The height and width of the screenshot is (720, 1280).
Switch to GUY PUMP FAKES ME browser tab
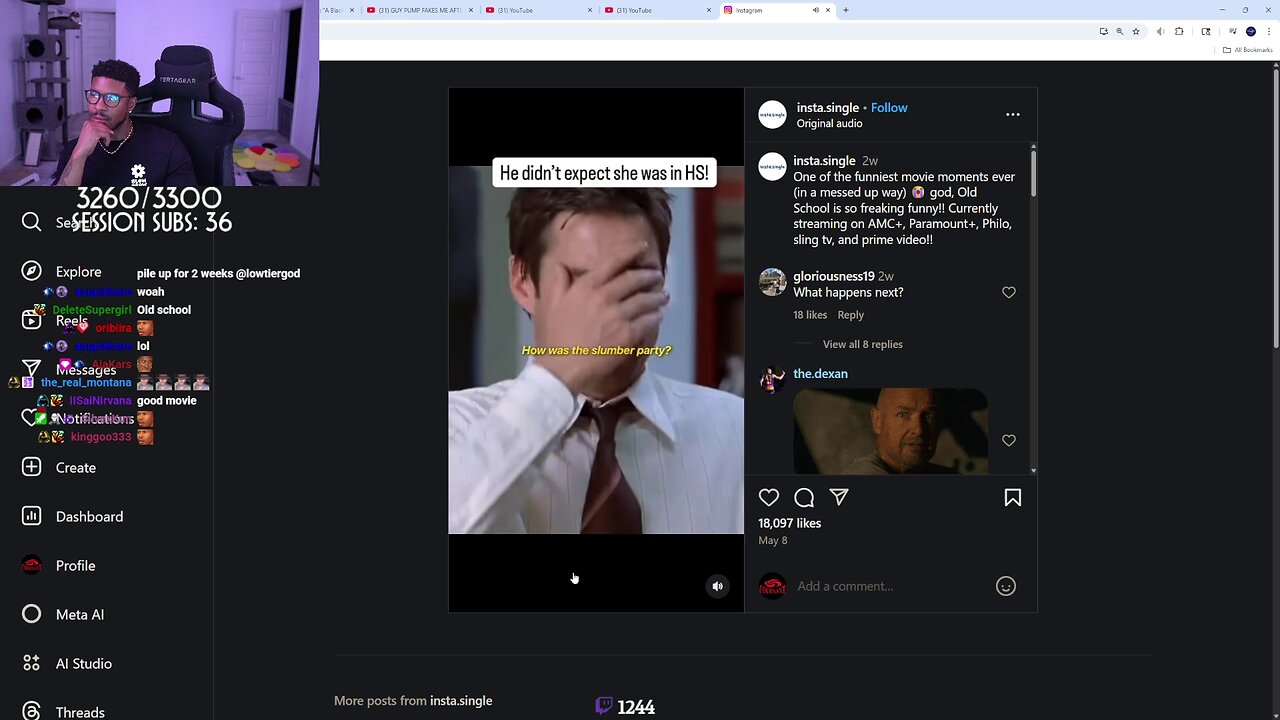pyautogui.click(x=419, y=10)
